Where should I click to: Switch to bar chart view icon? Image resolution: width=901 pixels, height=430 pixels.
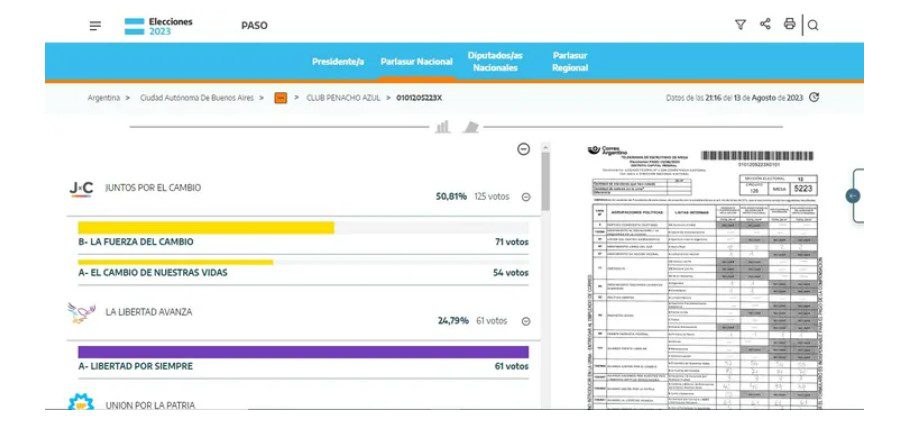coord(442,127)
